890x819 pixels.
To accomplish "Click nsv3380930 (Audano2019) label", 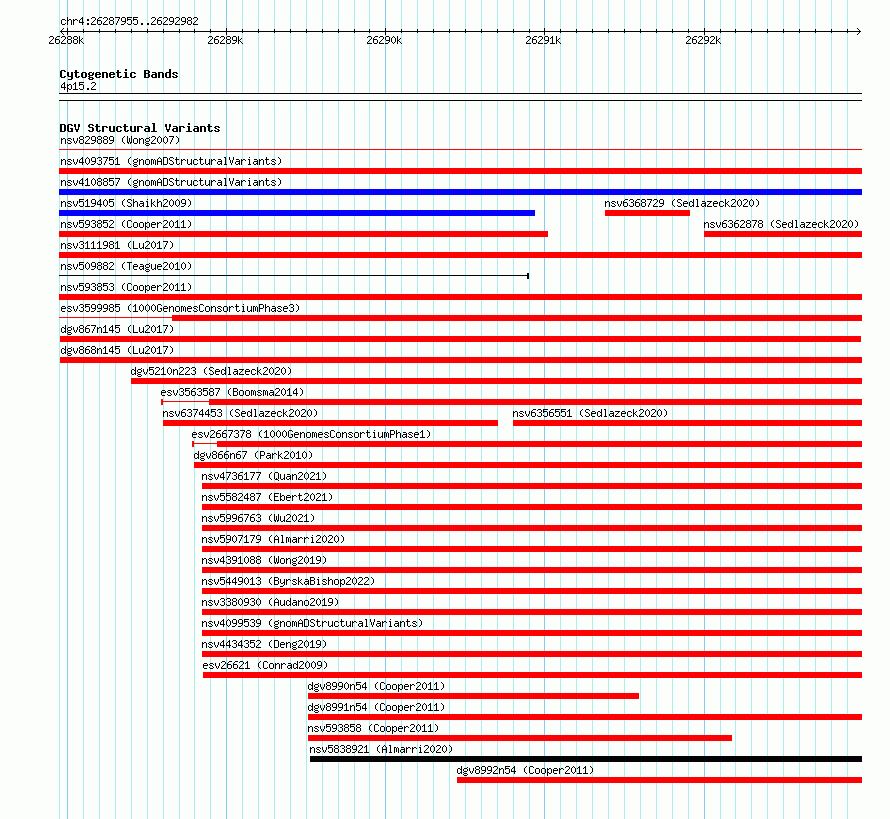I will click(x=270, y=602).
